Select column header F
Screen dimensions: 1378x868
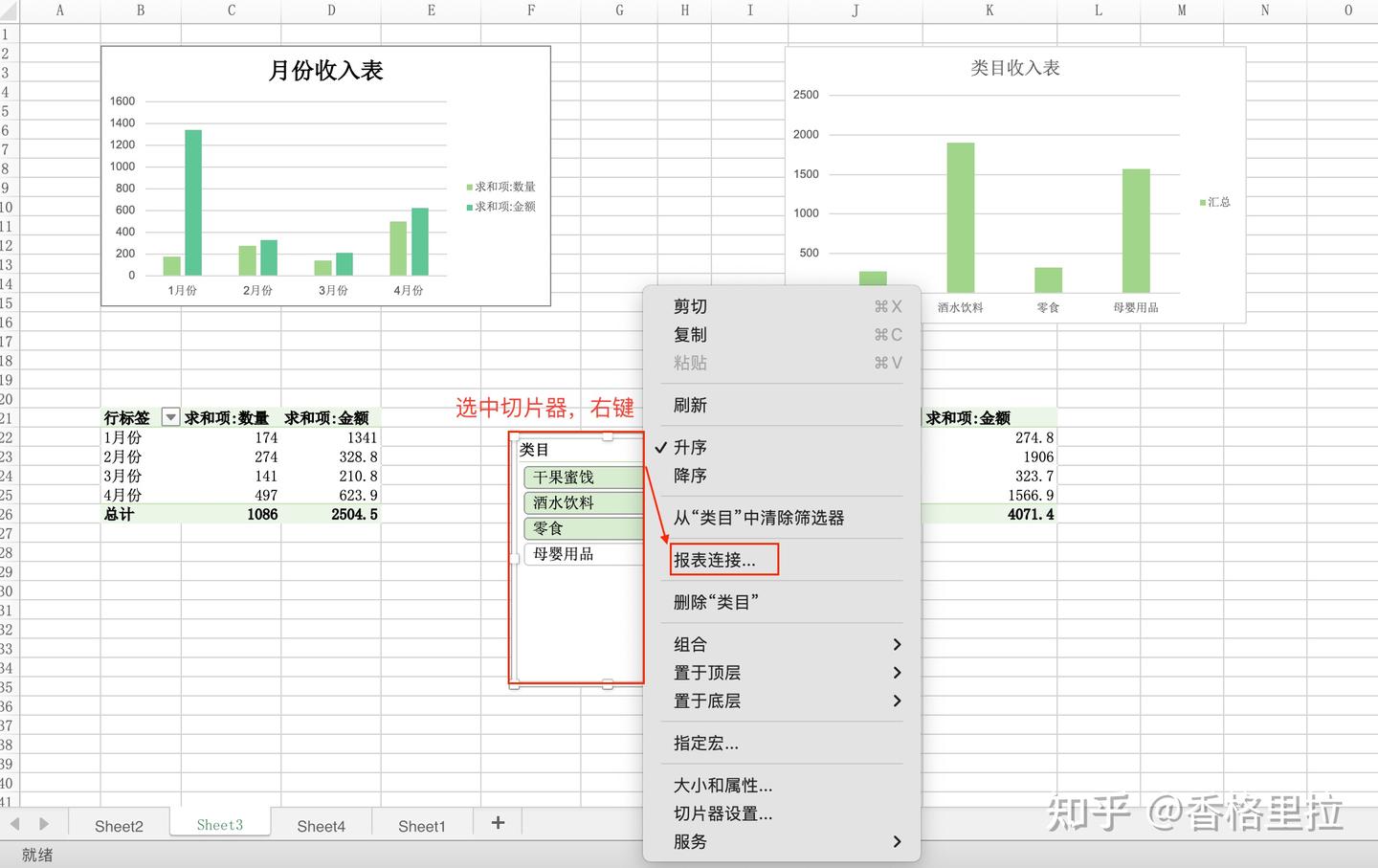(531, 11)
